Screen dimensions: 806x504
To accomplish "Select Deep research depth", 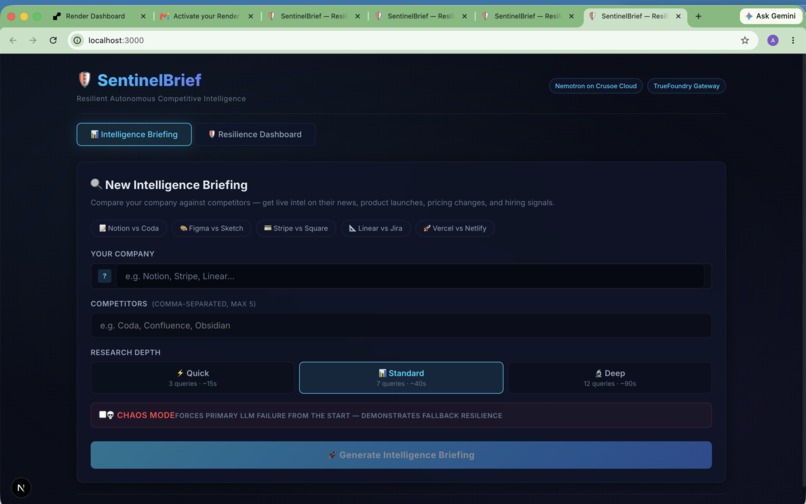I will coord(610,377).
